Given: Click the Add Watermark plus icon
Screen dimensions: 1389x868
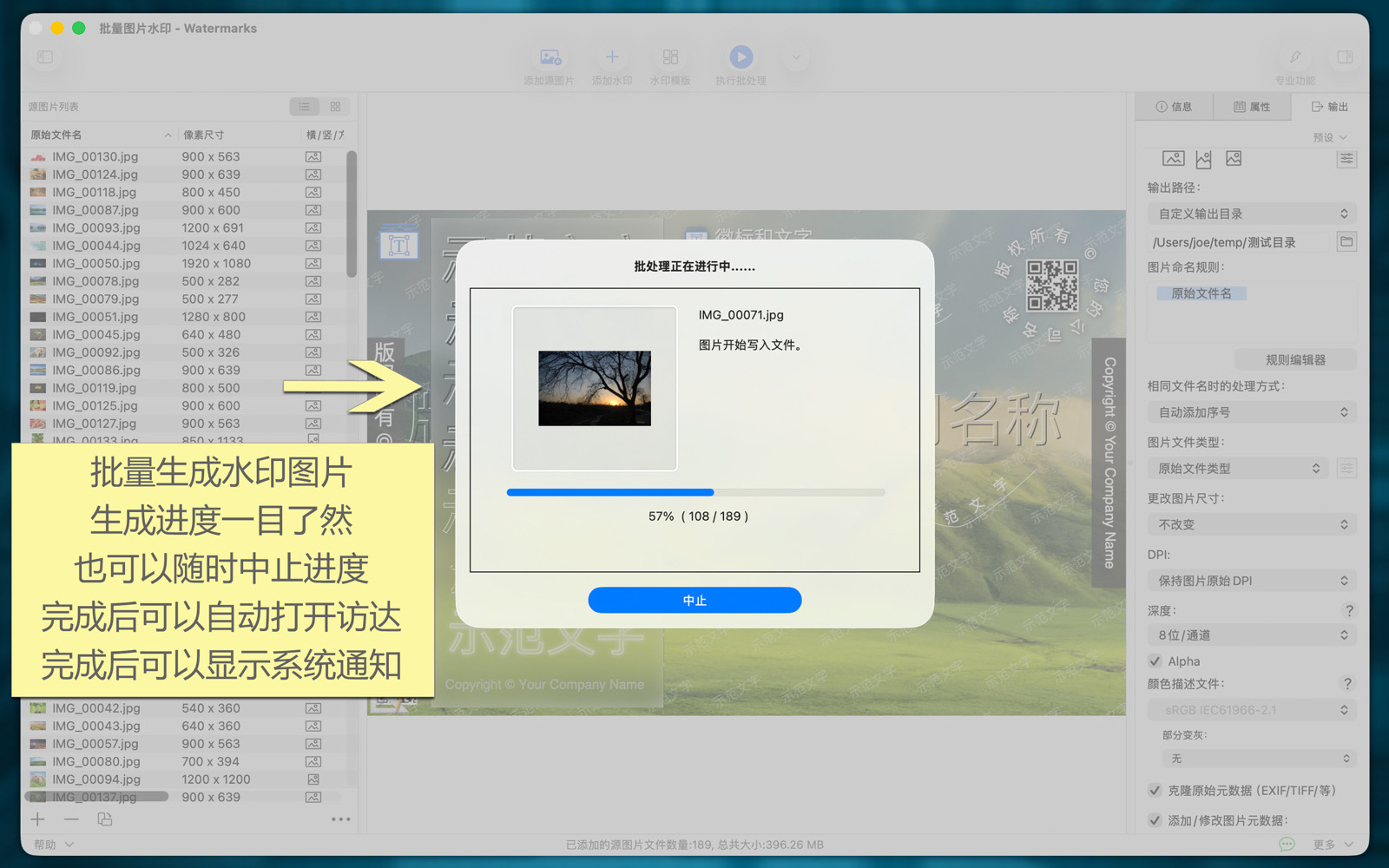Looking at the screenshot, I should click(612, 58).
